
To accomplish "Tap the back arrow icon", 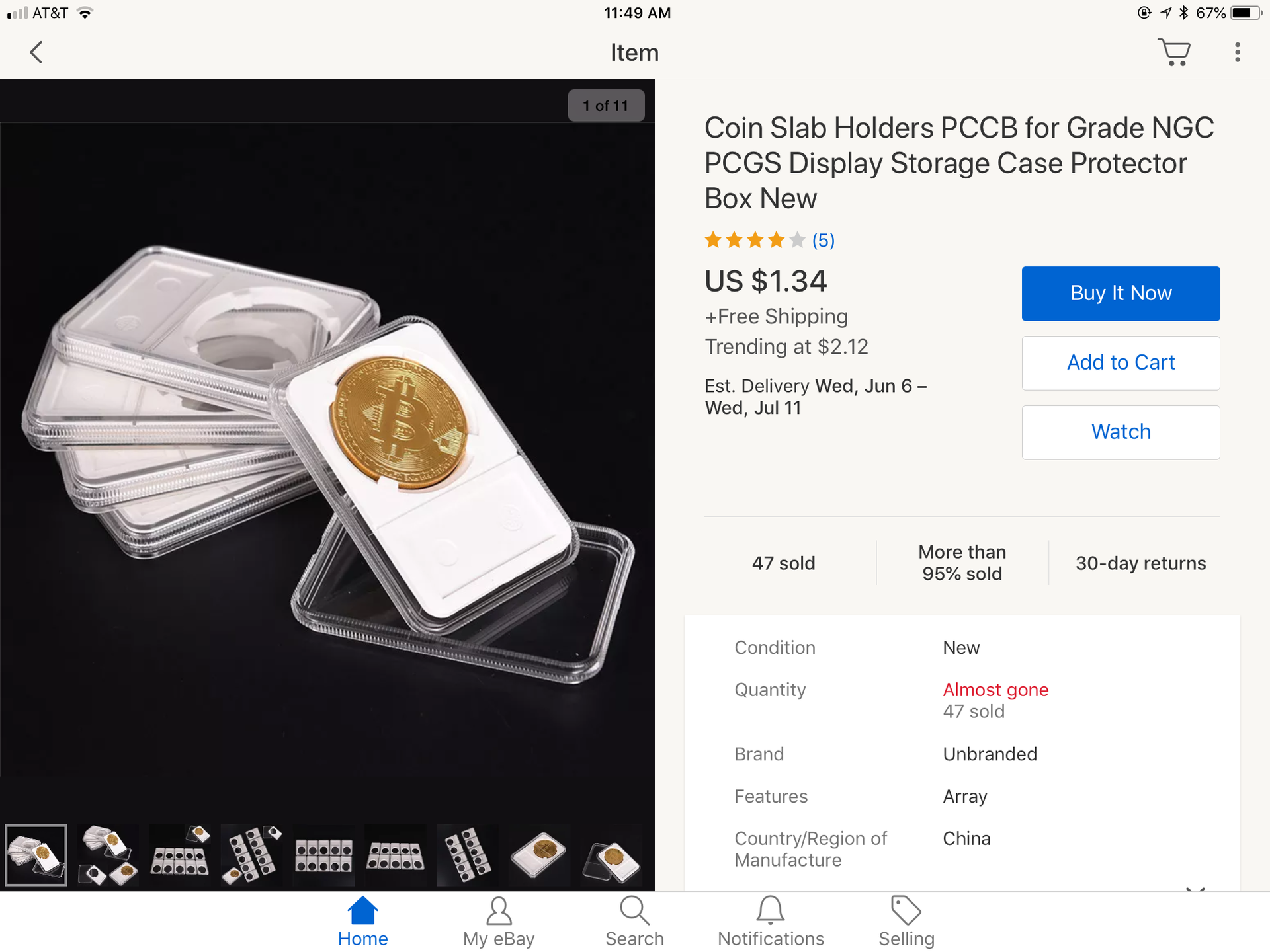I will (x=36, y=52).
